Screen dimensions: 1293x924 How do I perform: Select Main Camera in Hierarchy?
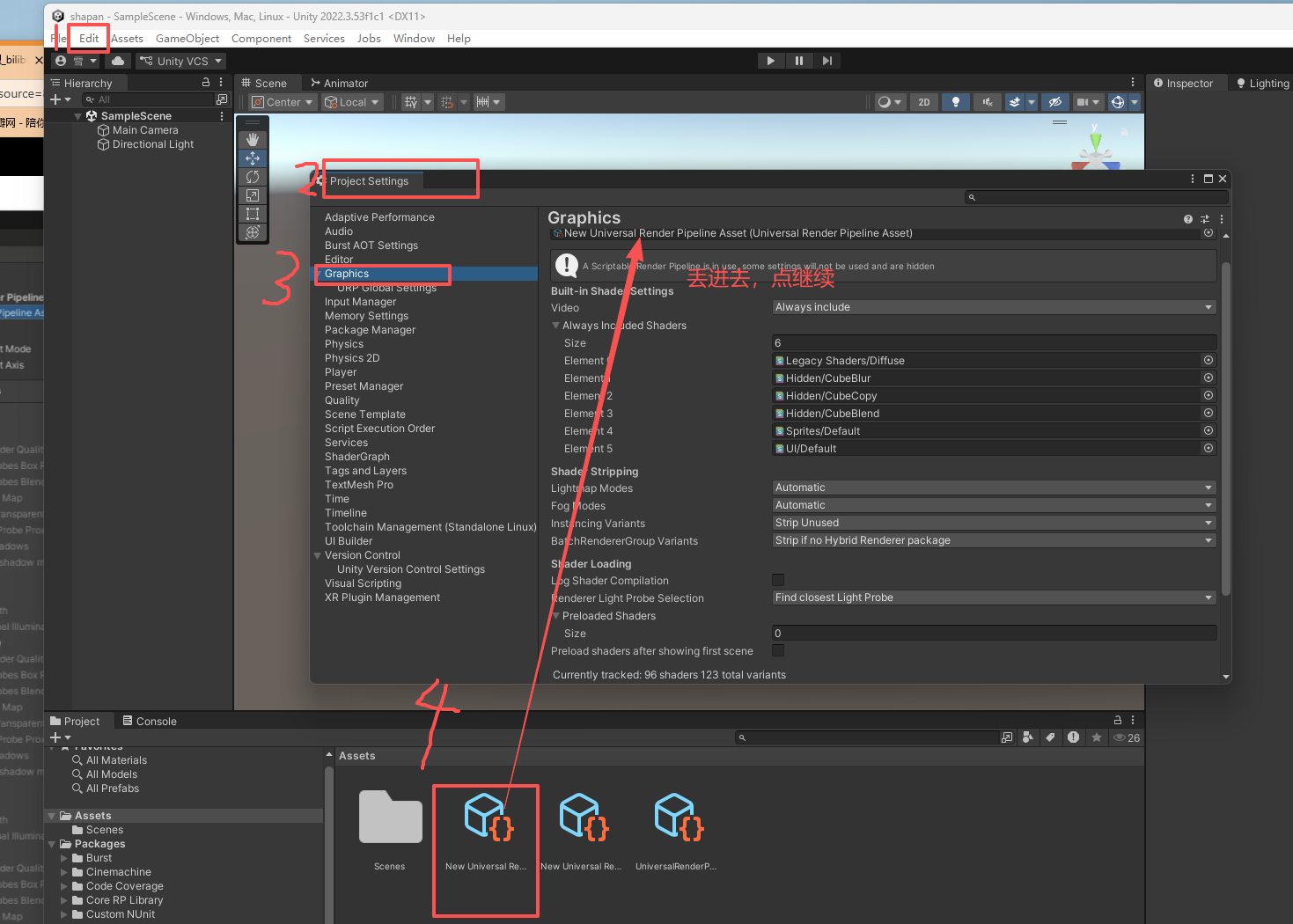tap(145, 130)
